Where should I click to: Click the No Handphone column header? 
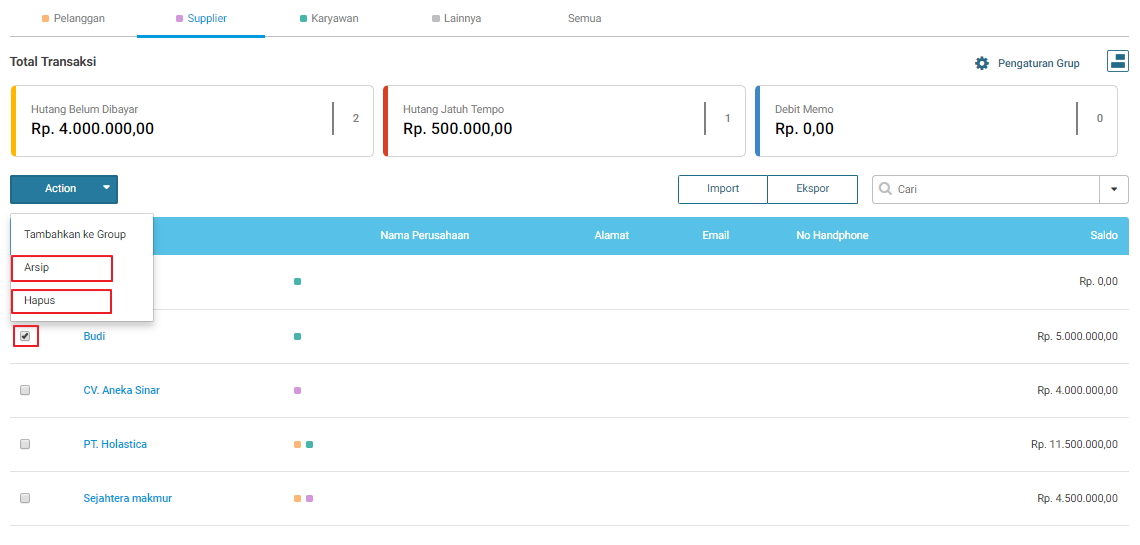point(832,235)
